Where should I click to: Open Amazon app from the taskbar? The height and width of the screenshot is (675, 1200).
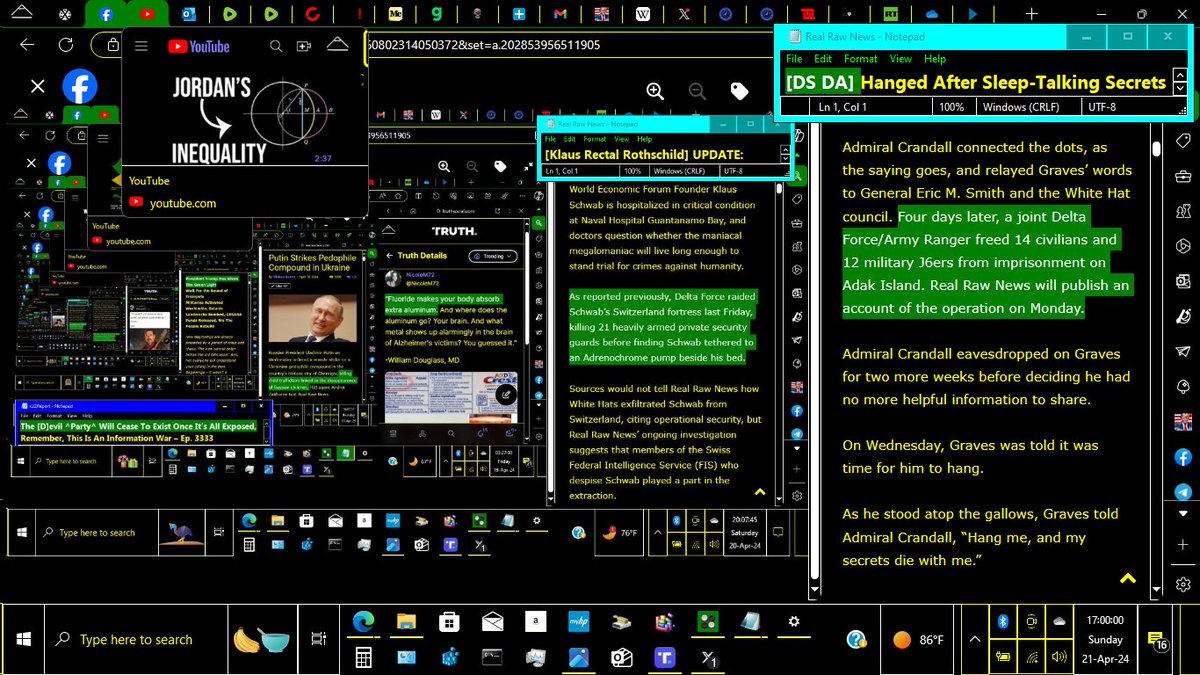536,622
